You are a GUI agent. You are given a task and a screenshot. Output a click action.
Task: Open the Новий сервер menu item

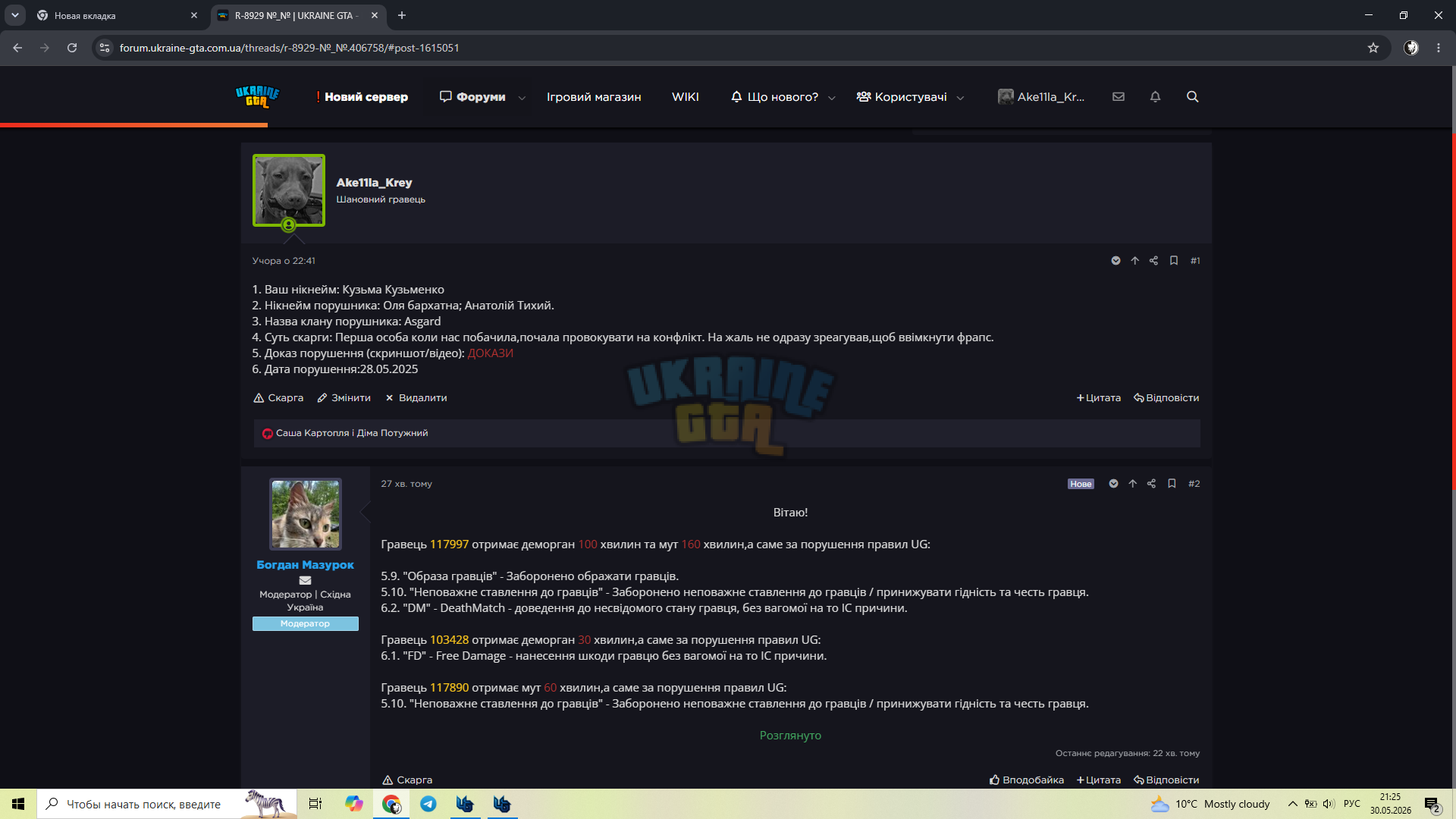(362, 96)
